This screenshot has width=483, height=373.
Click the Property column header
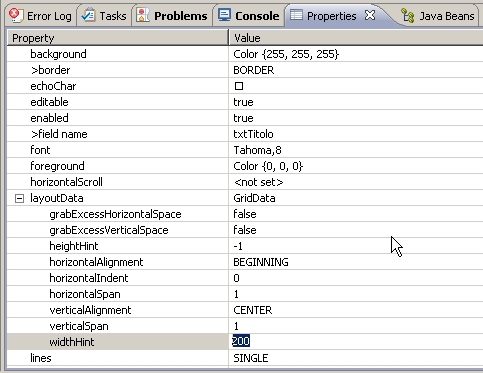click(x=117, y=38)
